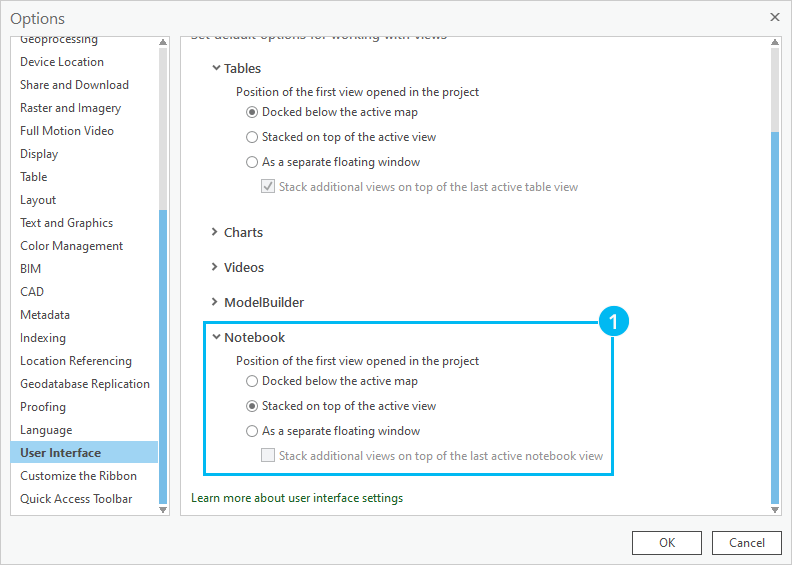Viewport: 792px width, 565px height.
Task: Go to Color Management options
Action: [71, 246]
